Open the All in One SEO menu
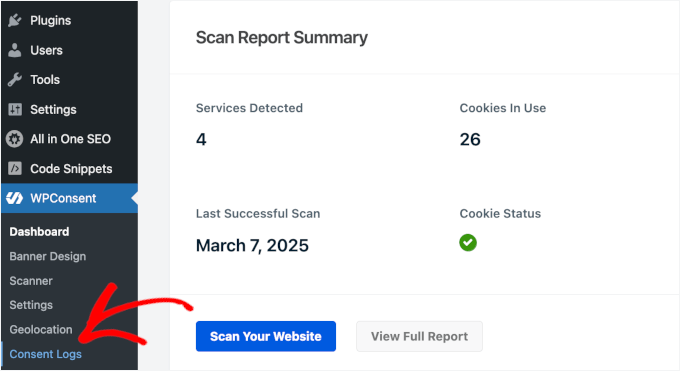This screenshot has height=371, width=680. (x=69, y=139)
